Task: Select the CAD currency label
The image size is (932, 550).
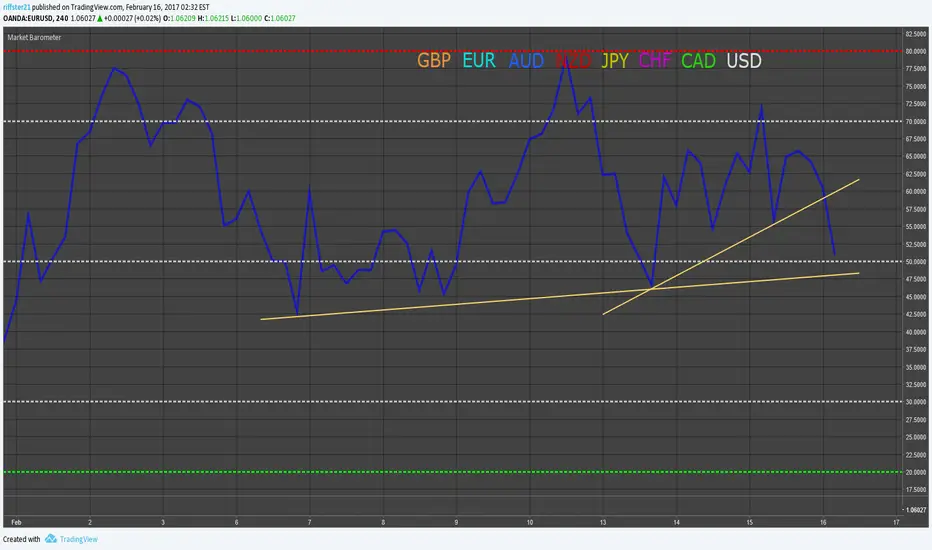Action: (x=698, y=61)
